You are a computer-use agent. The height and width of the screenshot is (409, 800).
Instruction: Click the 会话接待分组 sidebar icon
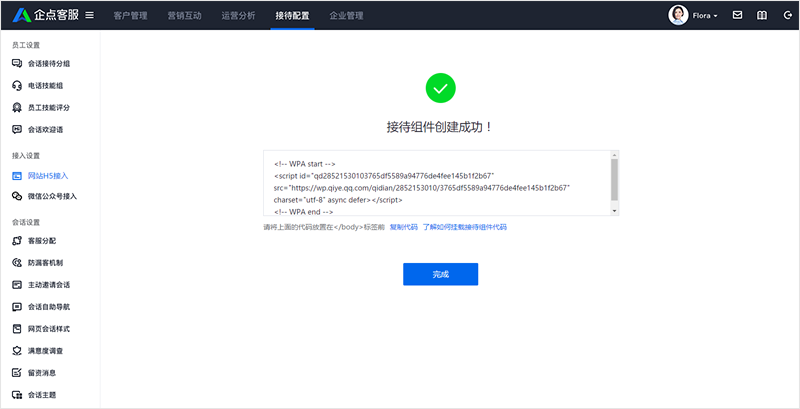coord(17,64)
